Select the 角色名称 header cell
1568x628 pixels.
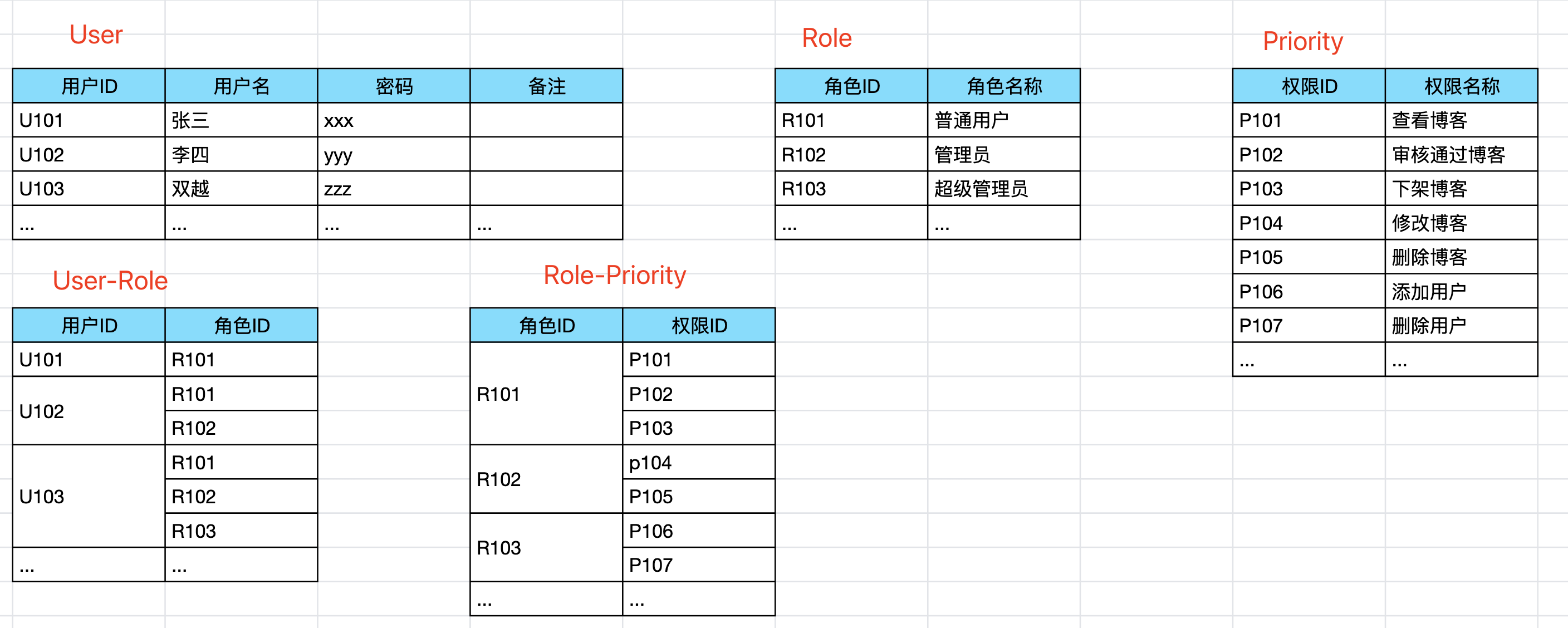click(x=1004, y=86)
